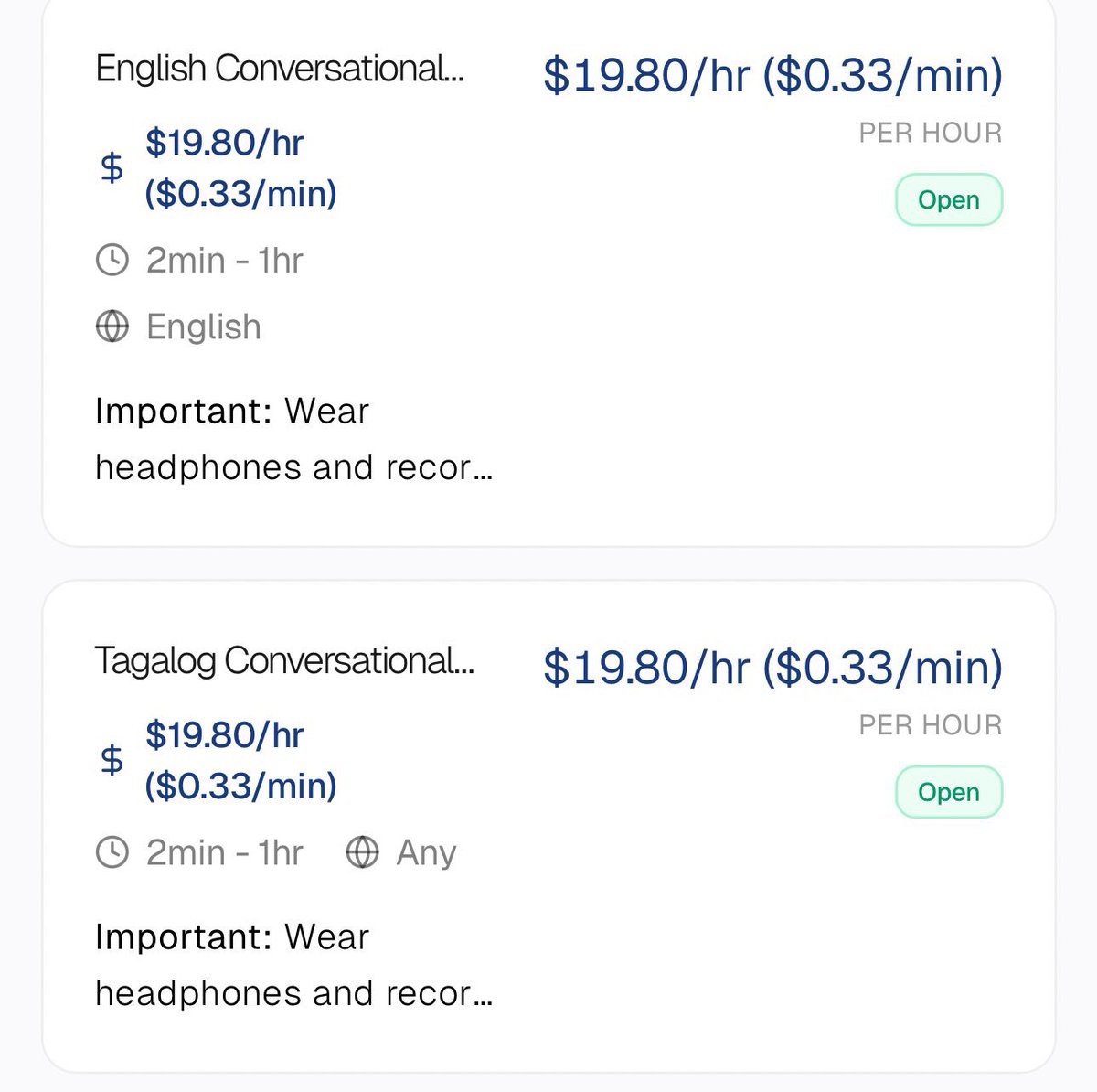This screenshot has height=1092, width=1097.
Task: Click globe icon next to English
Action: pyautogui.click(x=112, y=327)
